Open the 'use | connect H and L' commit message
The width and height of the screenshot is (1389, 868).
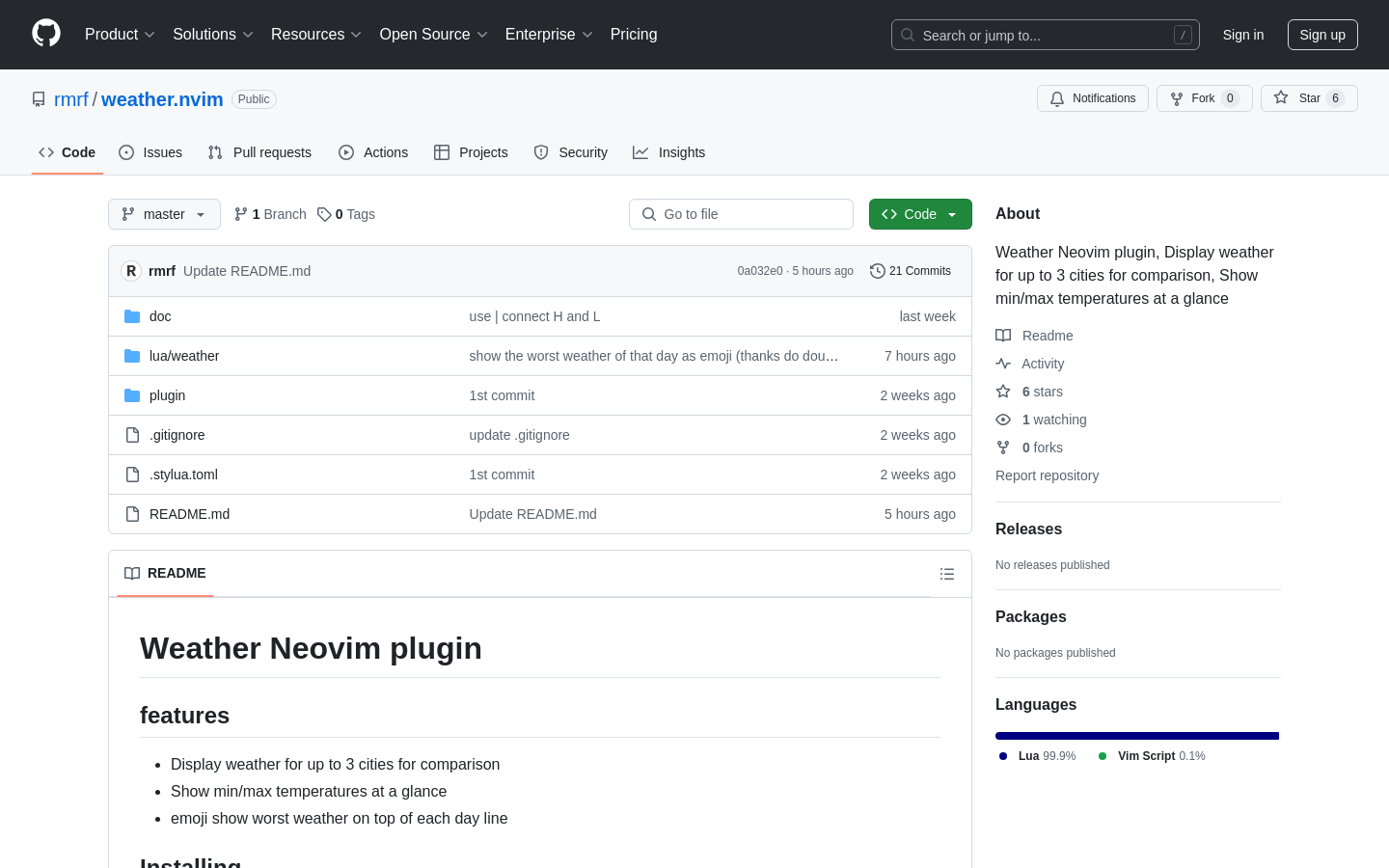(x=534, y=316)
